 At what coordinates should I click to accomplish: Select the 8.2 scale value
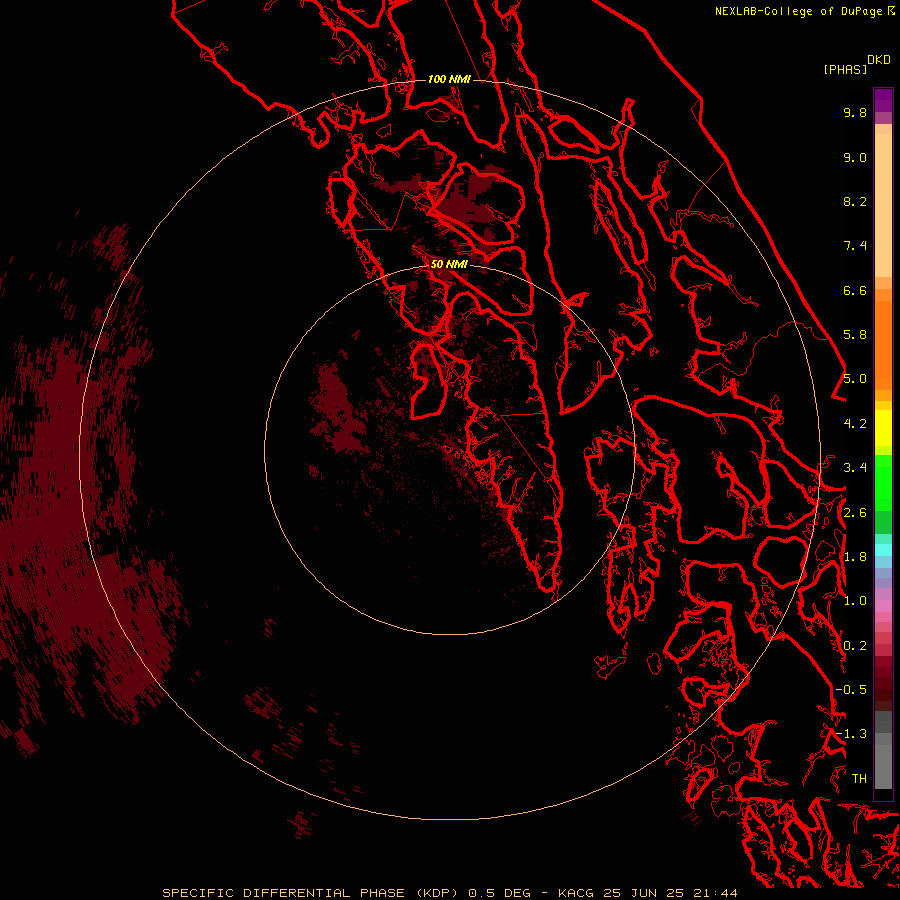[x=855, y=201]
